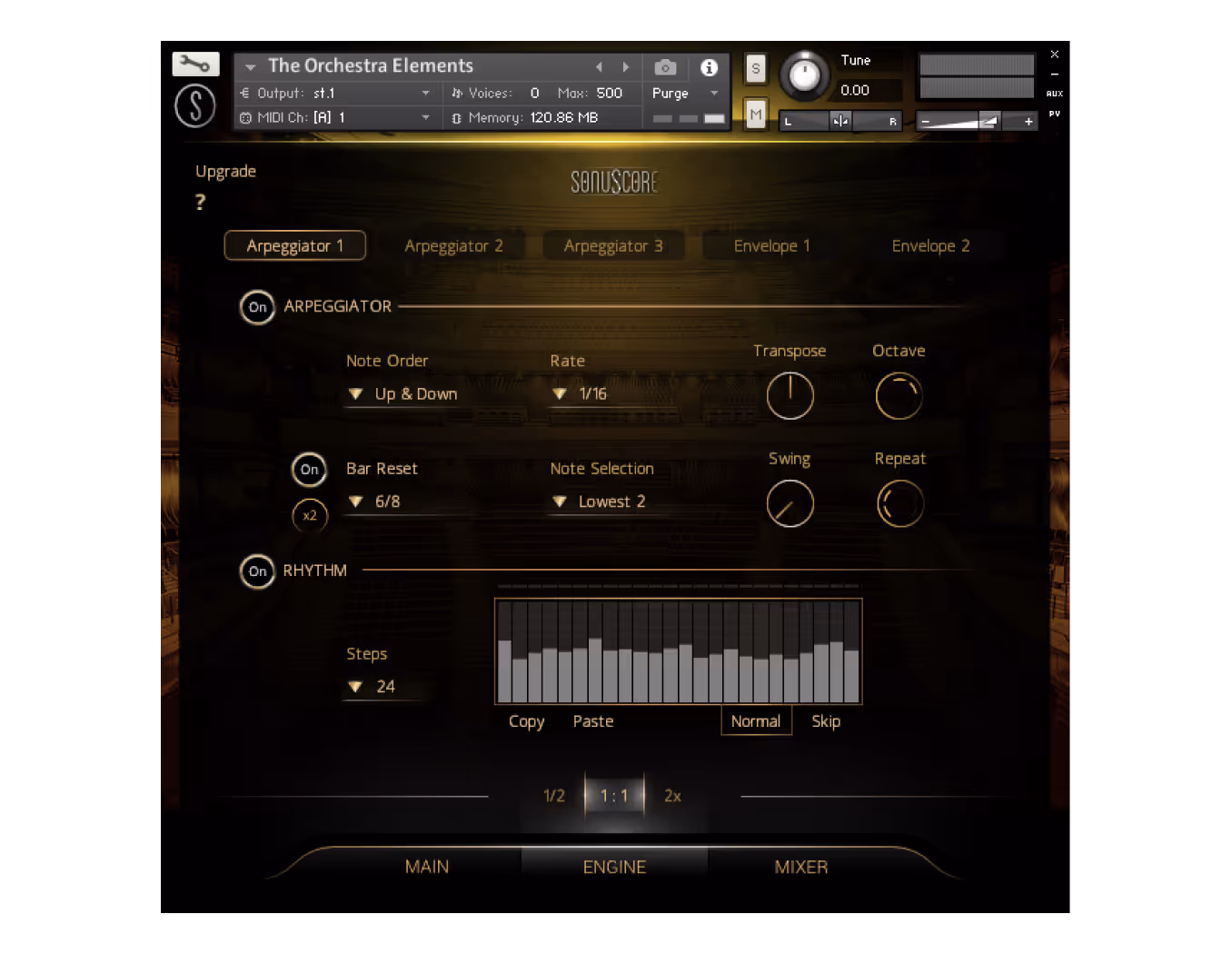Image resolution: width=1232 pixels, height=954 pixels.
Task: Minimize the instrument with the dash icon
Action: 1054,75
